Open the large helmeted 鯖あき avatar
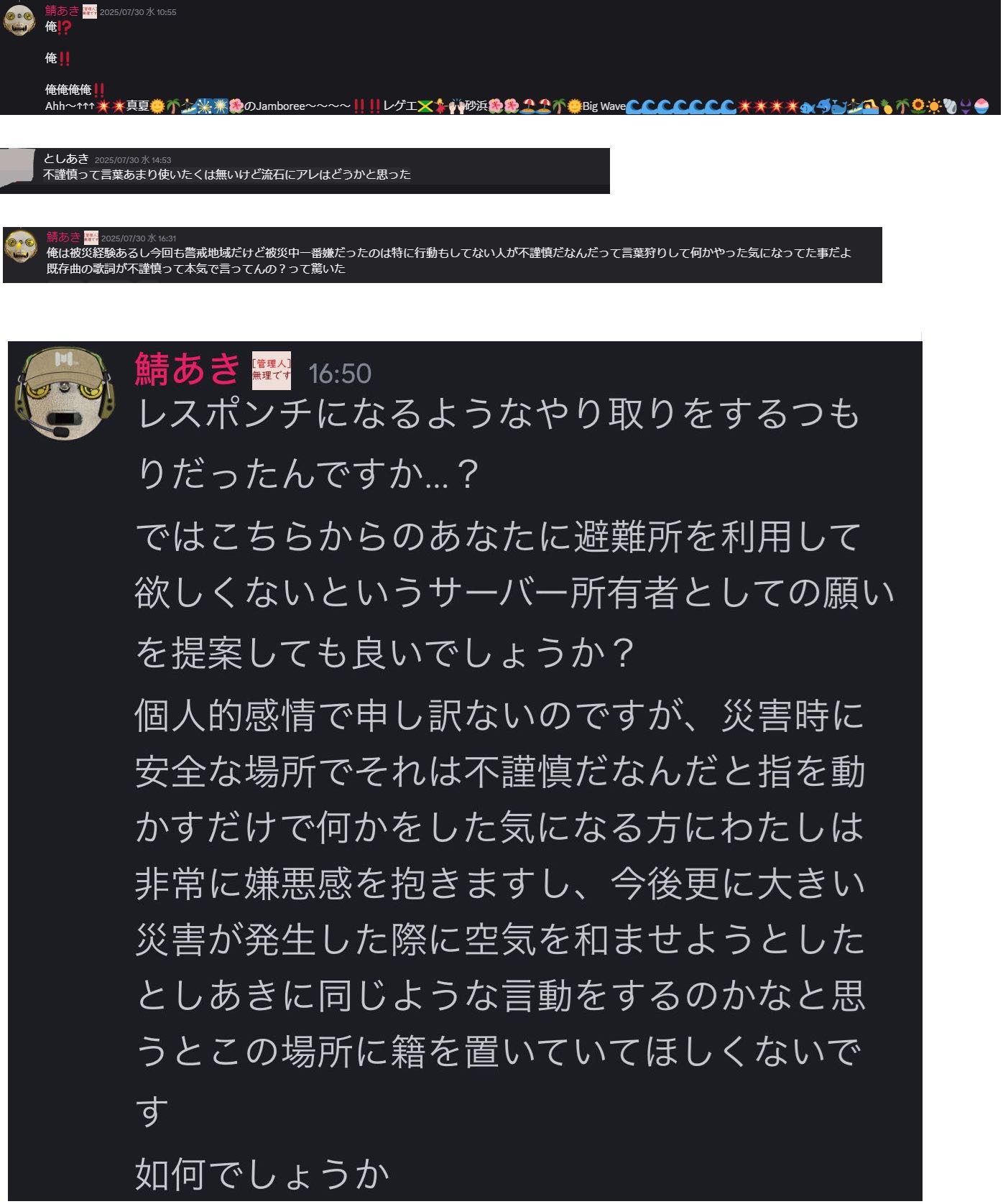This screenshot has height=1204, width=1003. click(x=66, y=394)
